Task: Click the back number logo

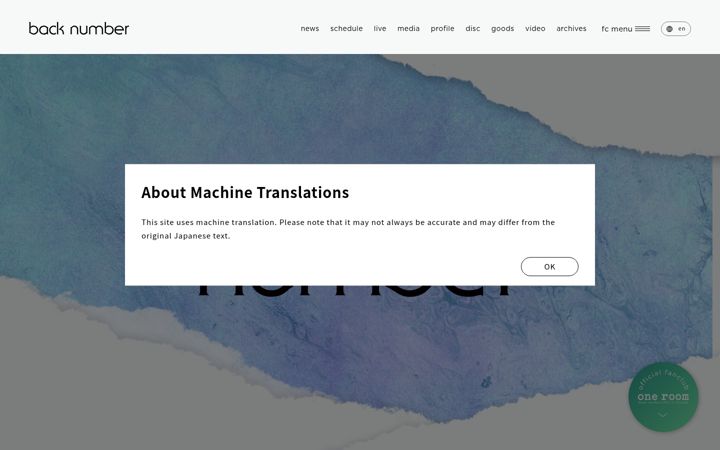Action: coord(79,28)
